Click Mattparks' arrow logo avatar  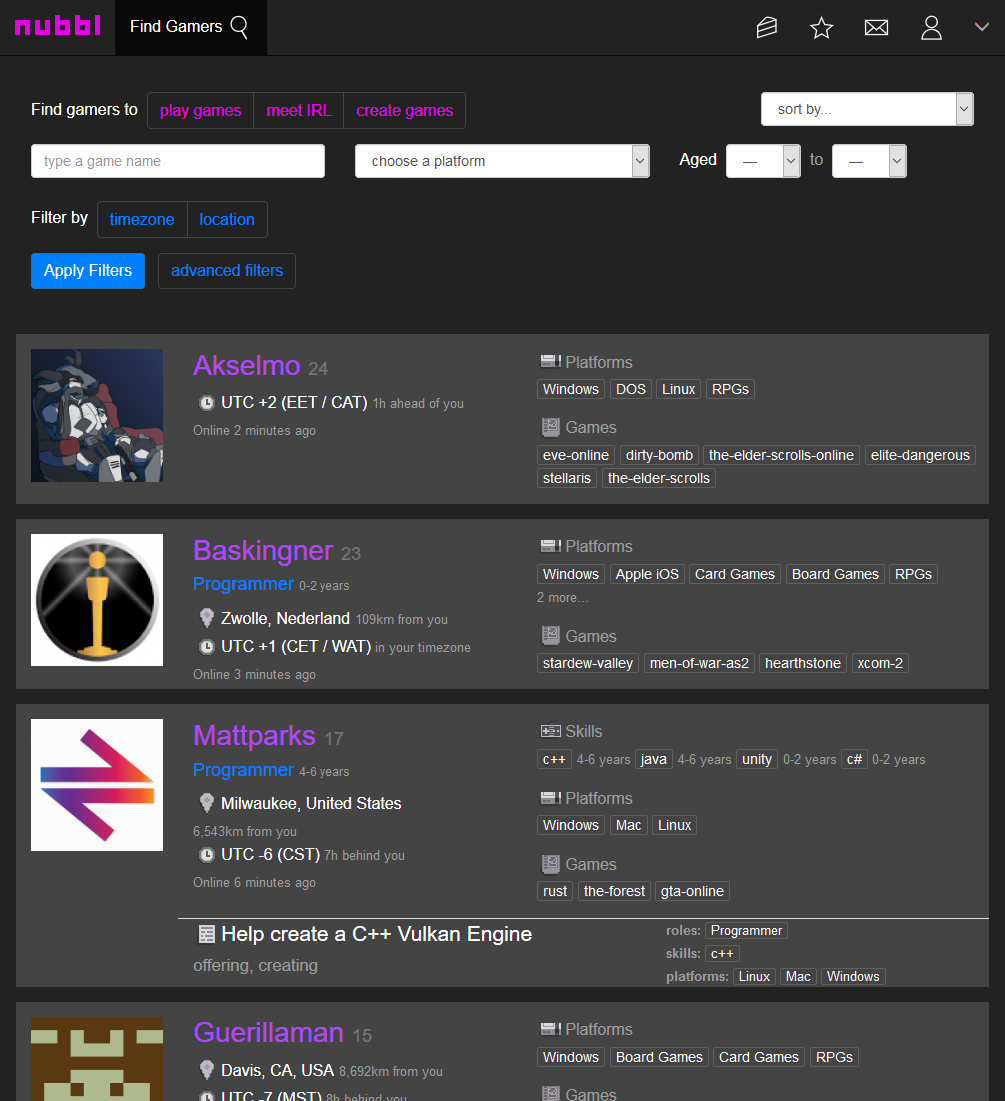pyautogui.click(x=97, y=784)
